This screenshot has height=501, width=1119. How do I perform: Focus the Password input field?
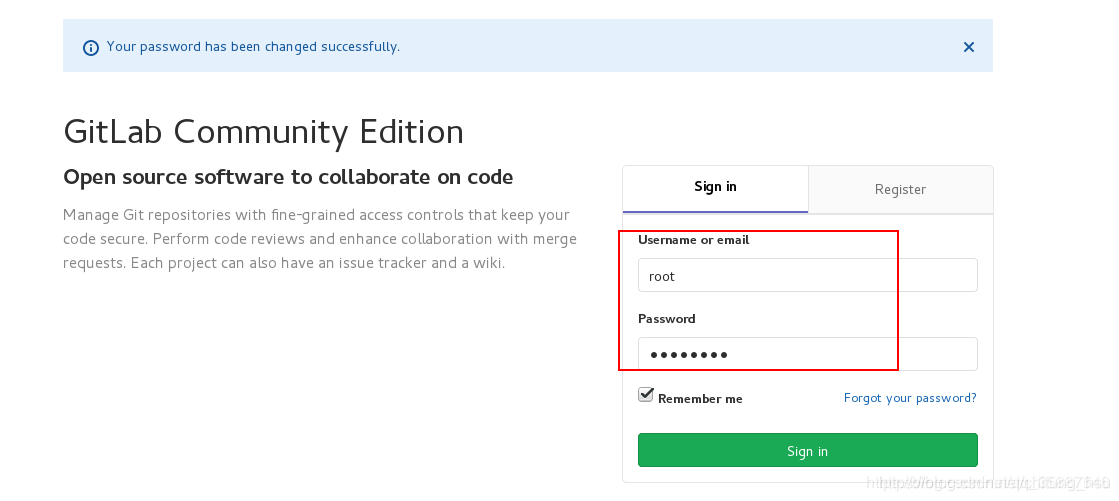[x=807, y=354]
